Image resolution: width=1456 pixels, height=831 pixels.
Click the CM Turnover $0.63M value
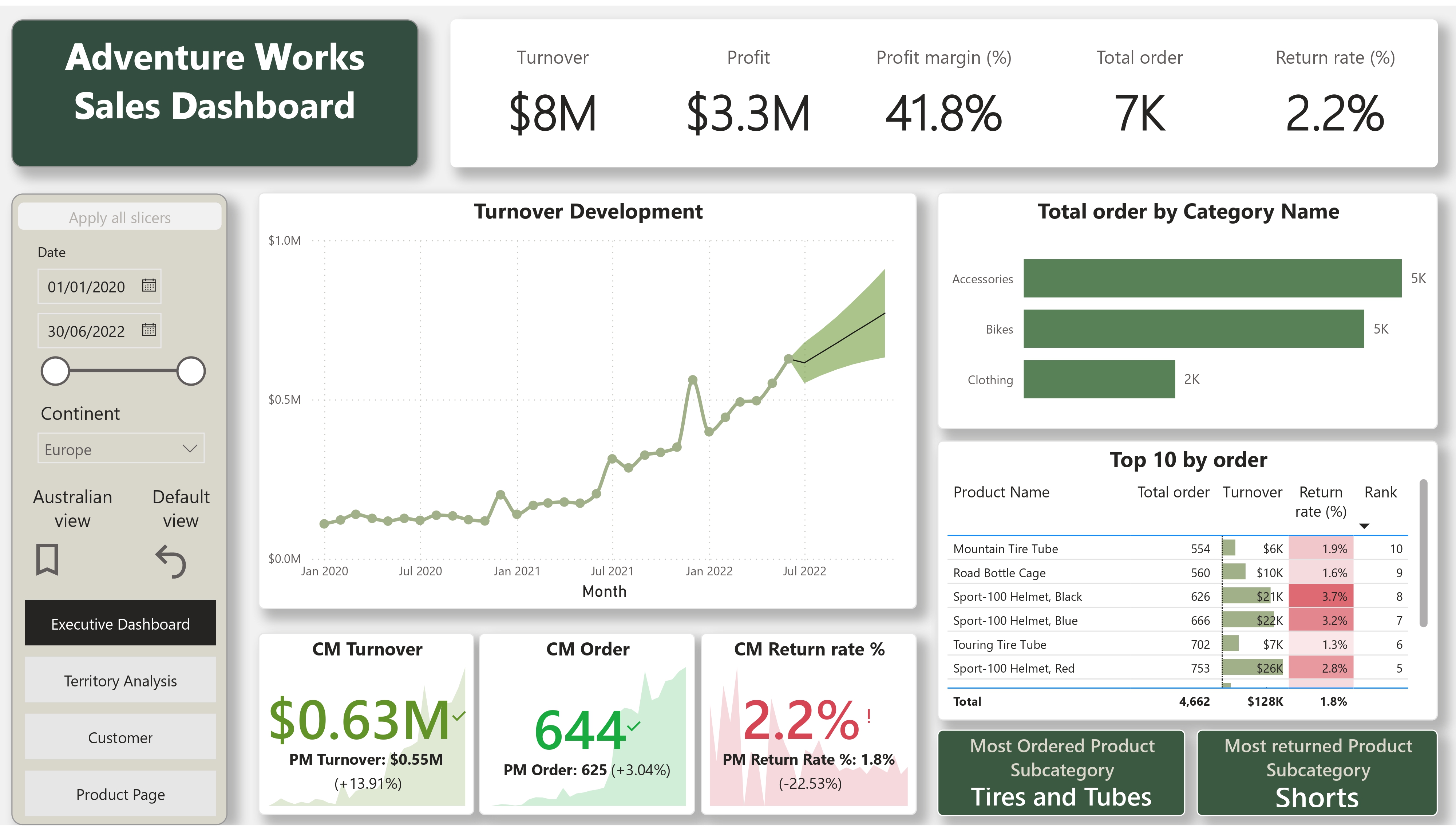click(x=360, y=720)
